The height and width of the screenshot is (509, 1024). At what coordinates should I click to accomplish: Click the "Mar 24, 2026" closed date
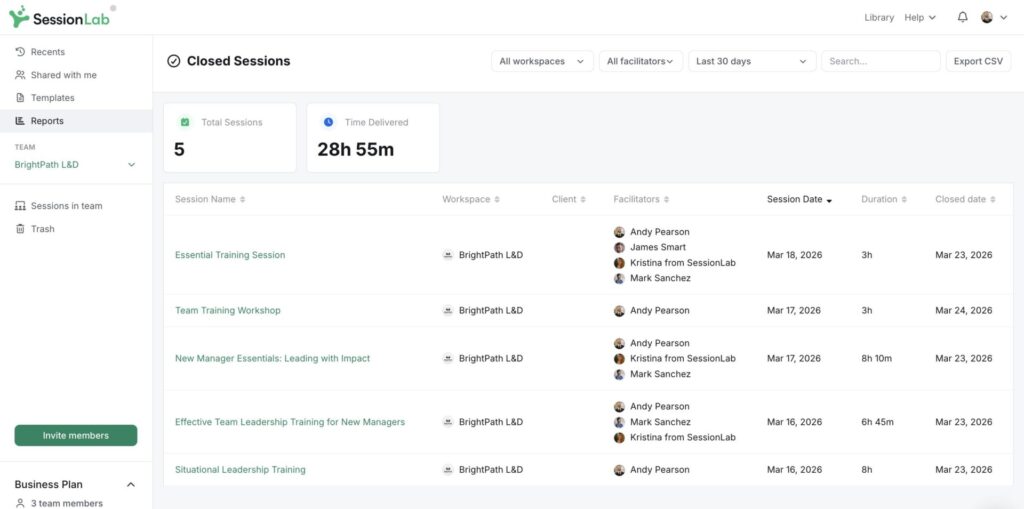click(963, 310)
